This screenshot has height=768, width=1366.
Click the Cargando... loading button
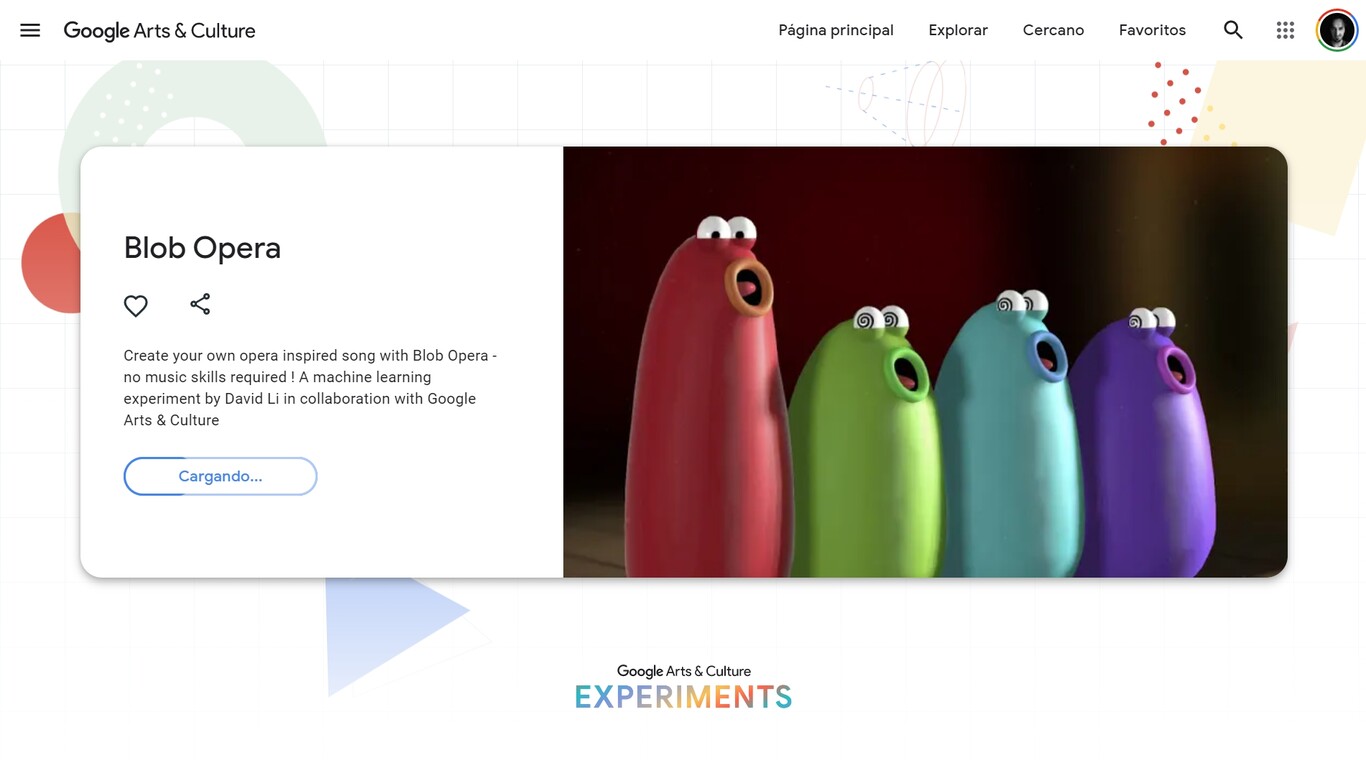(220, 476)
